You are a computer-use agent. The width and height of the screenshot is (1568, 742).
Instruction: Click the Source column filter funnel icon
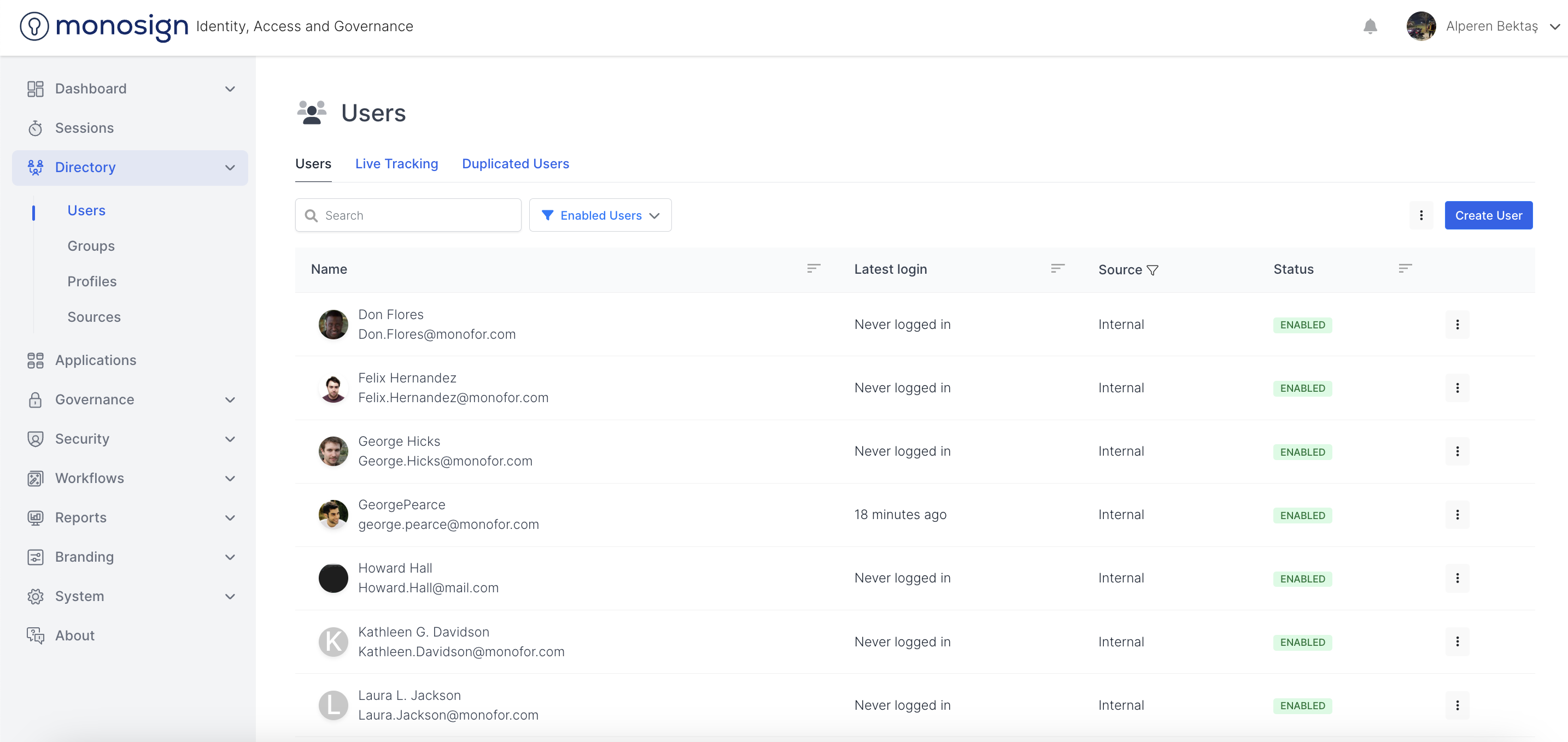1152,270
